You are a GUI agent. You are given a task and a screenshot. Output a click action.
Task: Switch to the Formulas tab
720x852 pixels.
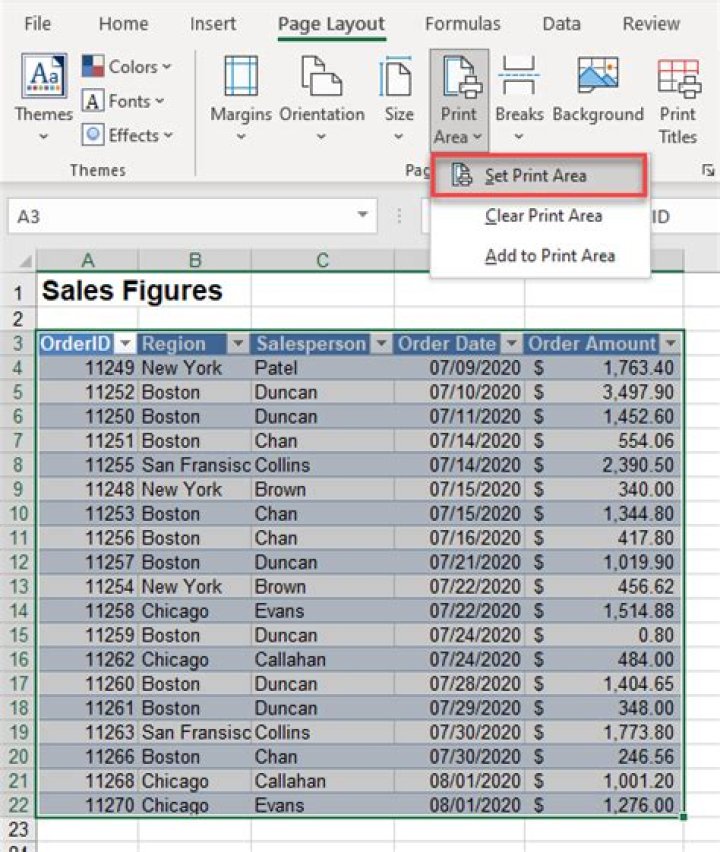(462, 24)
